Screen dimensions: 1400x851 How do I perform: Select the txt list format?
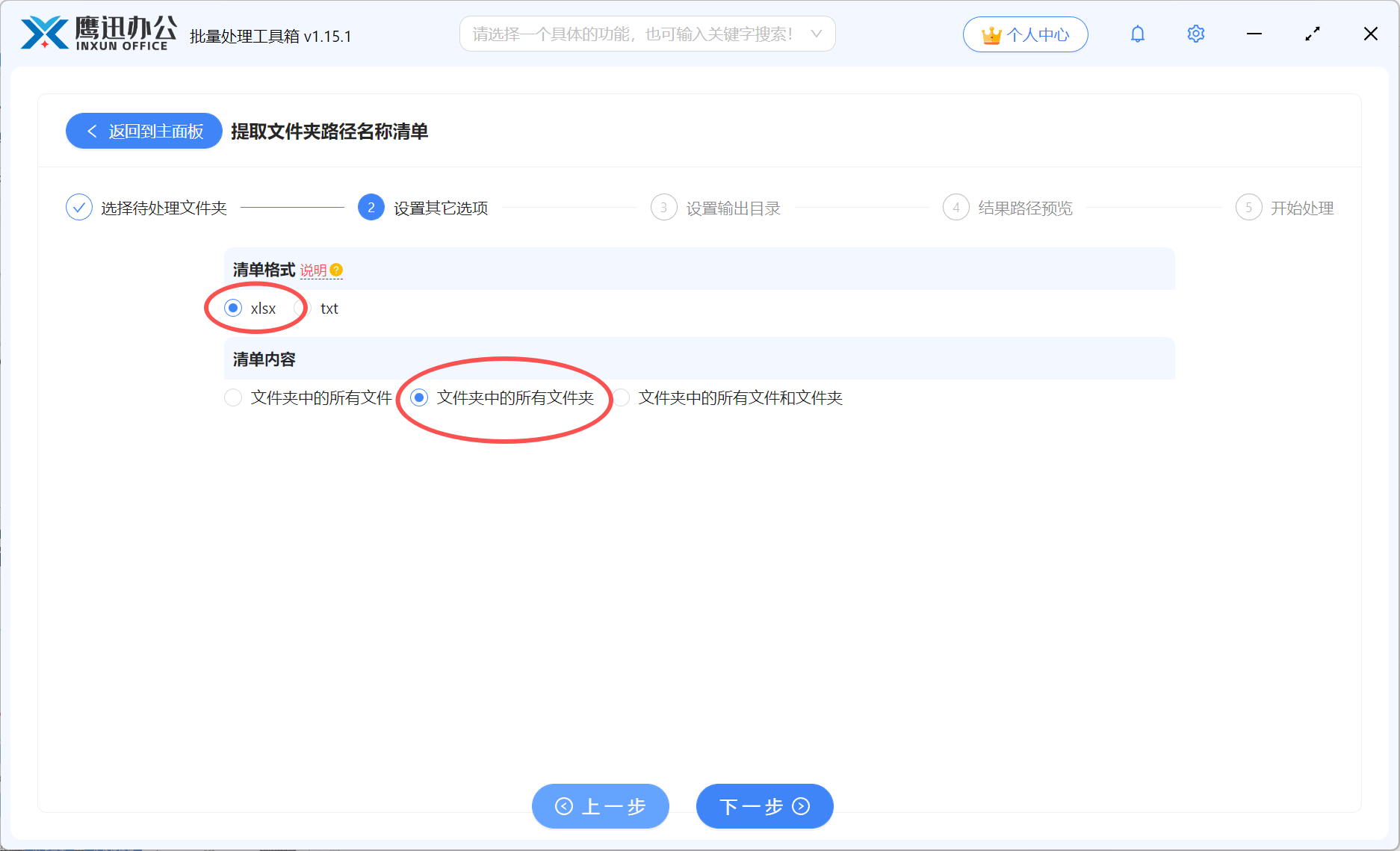(x=317, y=308)
